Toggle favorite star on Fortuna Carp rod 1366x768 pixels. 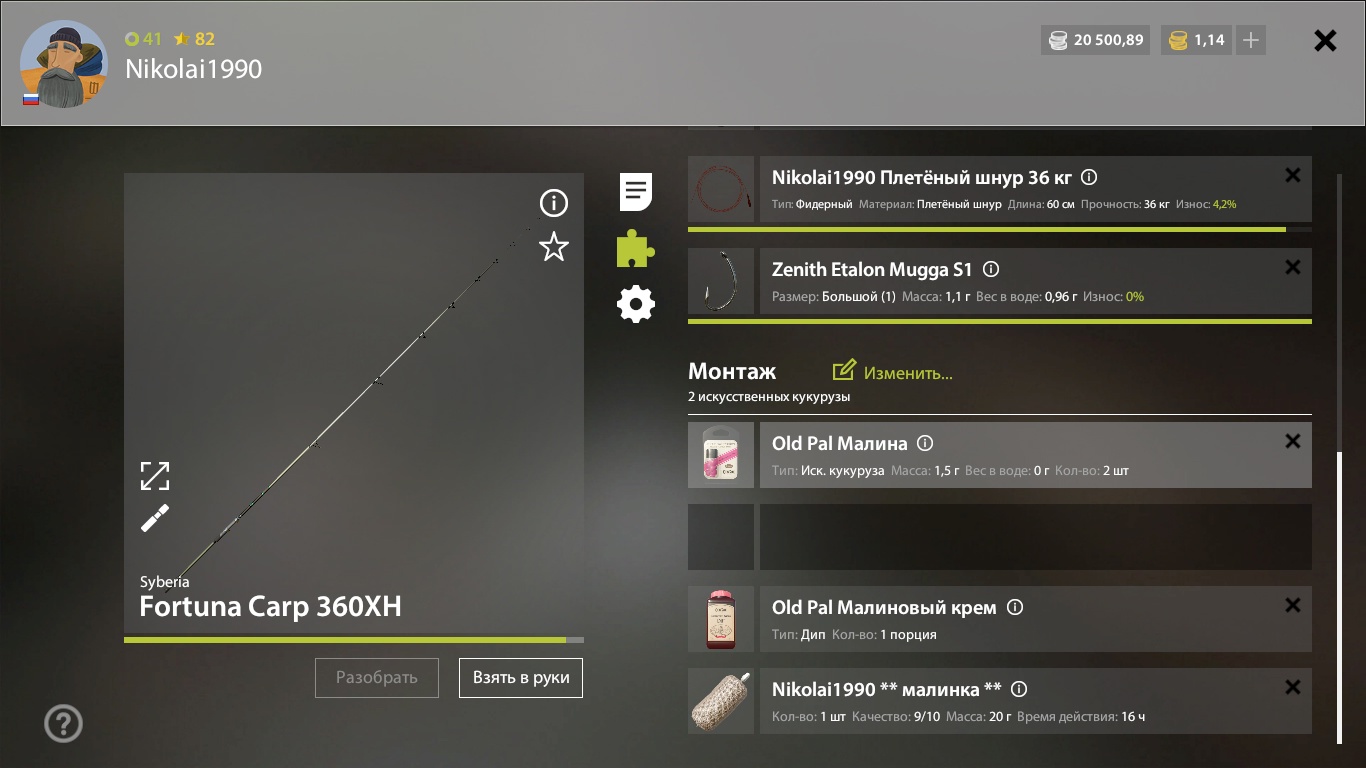(554, 247)
